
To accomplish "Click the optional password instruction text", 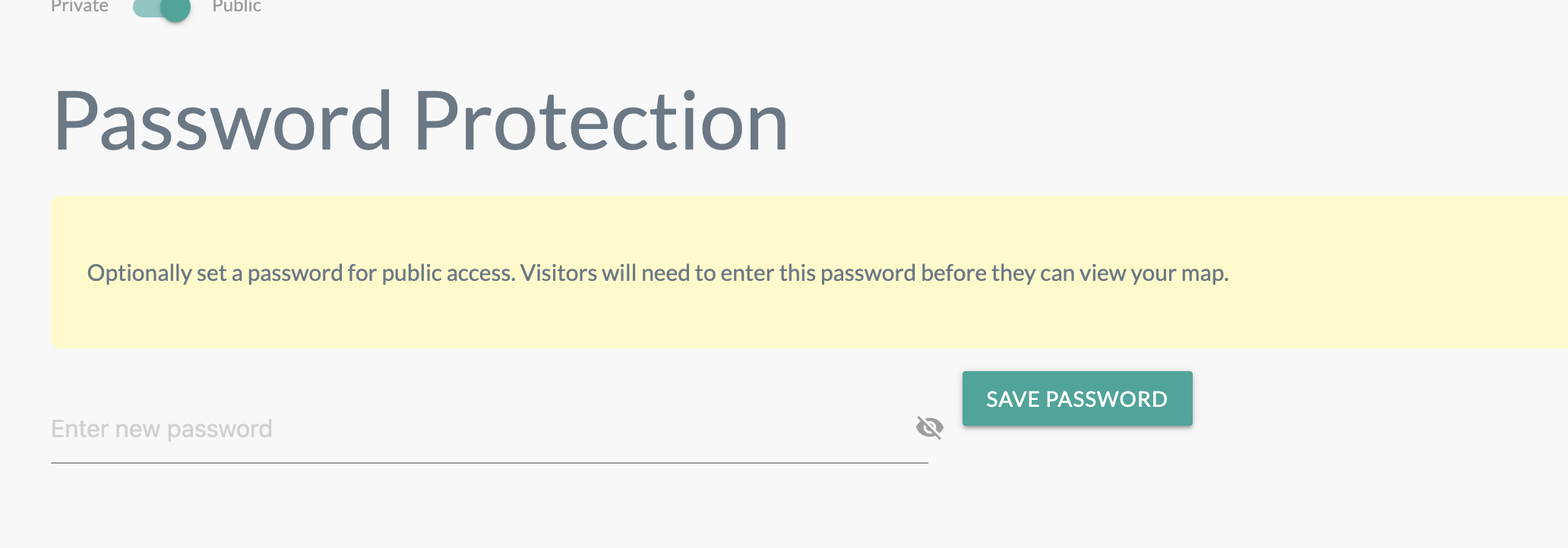I will (300, 273).
